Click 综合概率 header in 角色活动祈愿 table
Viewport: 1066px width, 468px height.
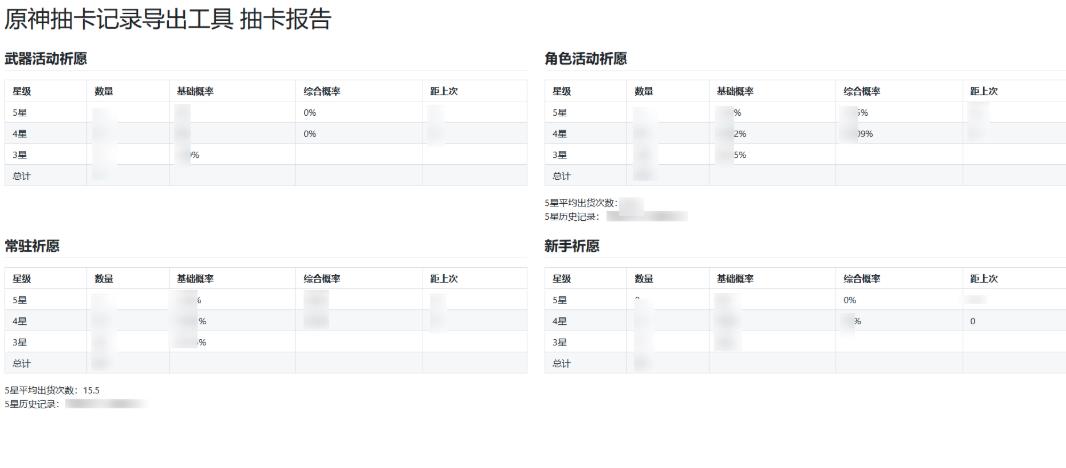click(862, 91)
